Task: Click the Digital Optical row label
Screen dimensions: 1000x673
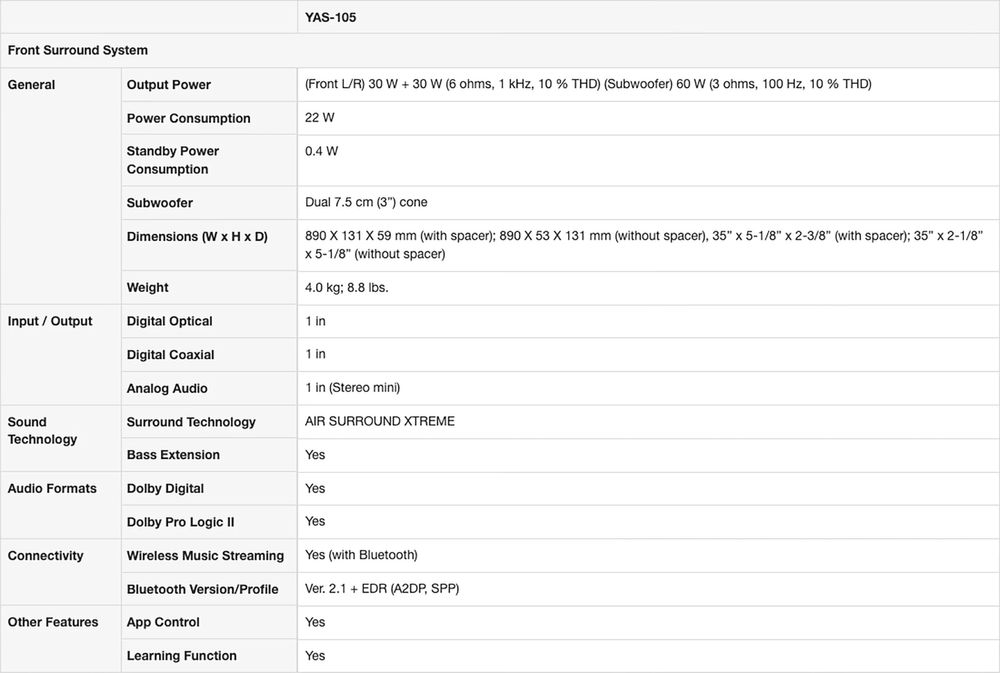Action: pyautogui.click(x=170, y=321)
